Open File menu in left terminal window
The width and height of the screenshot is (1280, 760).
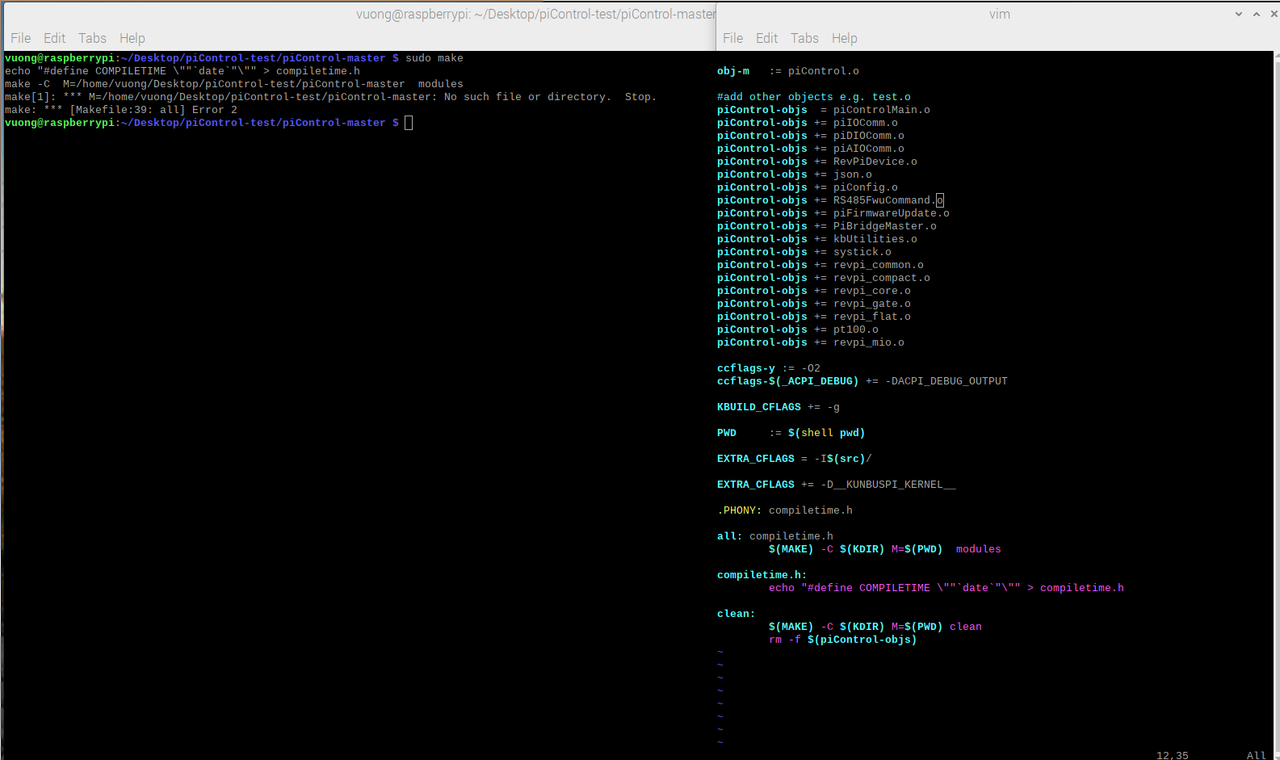tap(21, 38)
